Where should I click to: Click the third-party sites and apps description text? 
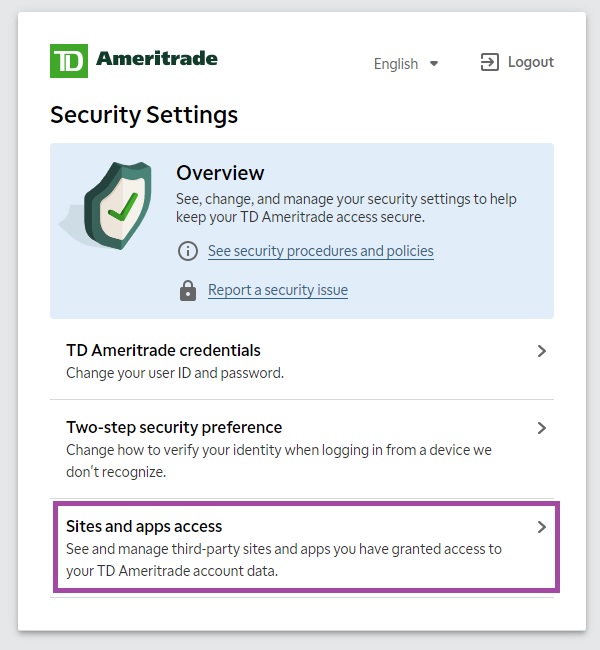click(x=284, y=560)
